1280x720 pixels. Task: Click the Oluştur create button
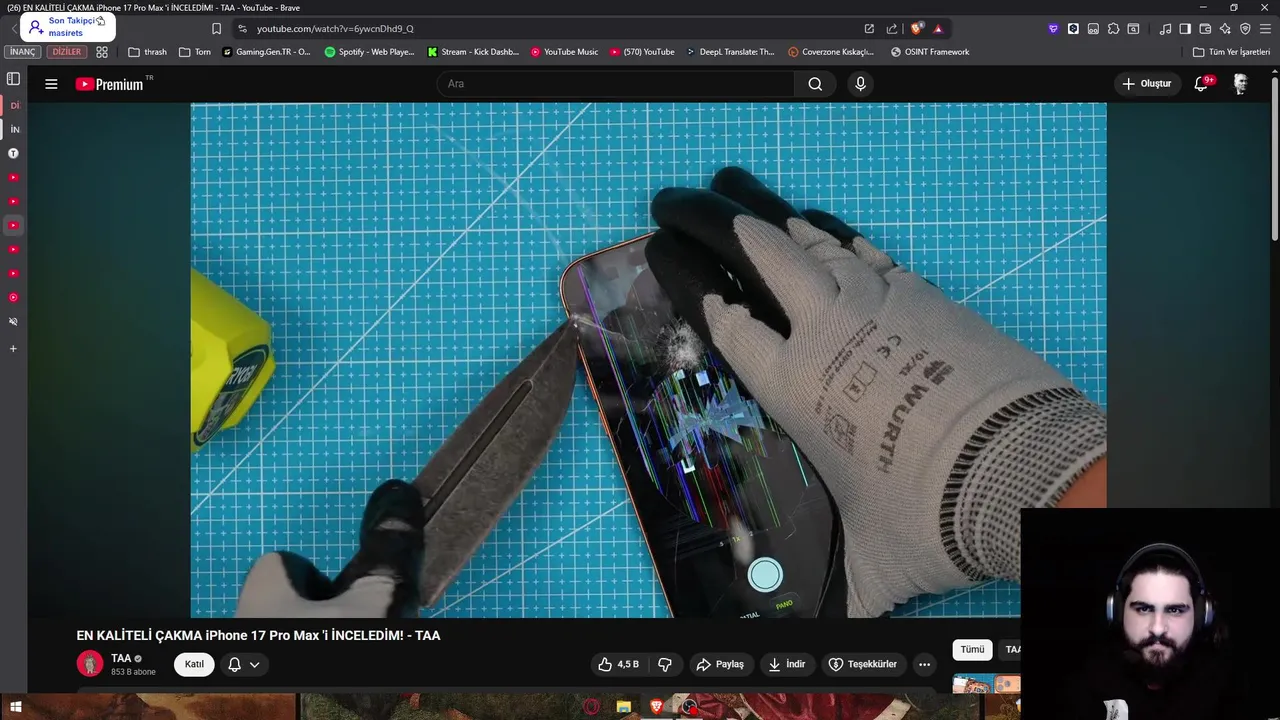1146,84
